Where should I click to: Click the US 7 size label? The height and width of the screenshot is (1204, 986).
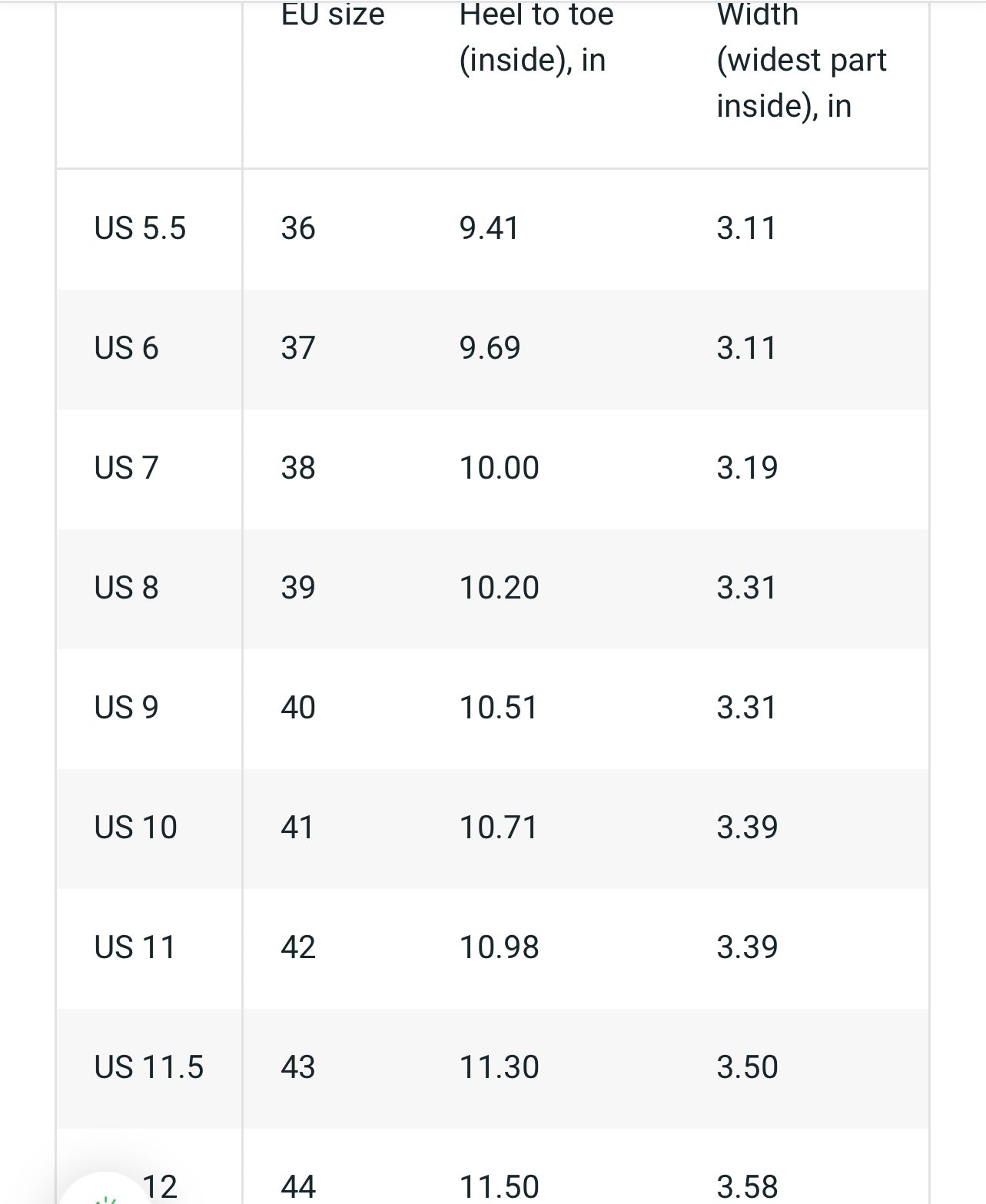coord(126,468)
